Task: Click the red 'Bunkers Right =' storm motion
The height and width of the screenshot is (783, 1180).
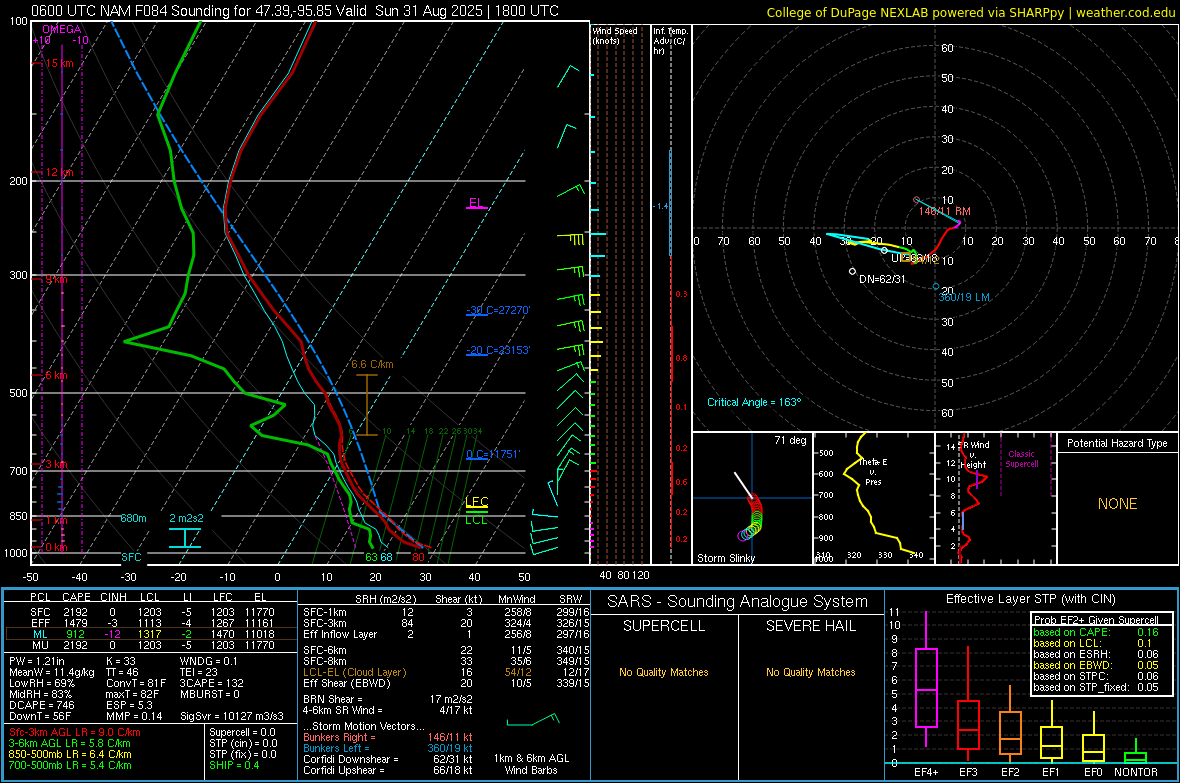Action: coord(388,737)
